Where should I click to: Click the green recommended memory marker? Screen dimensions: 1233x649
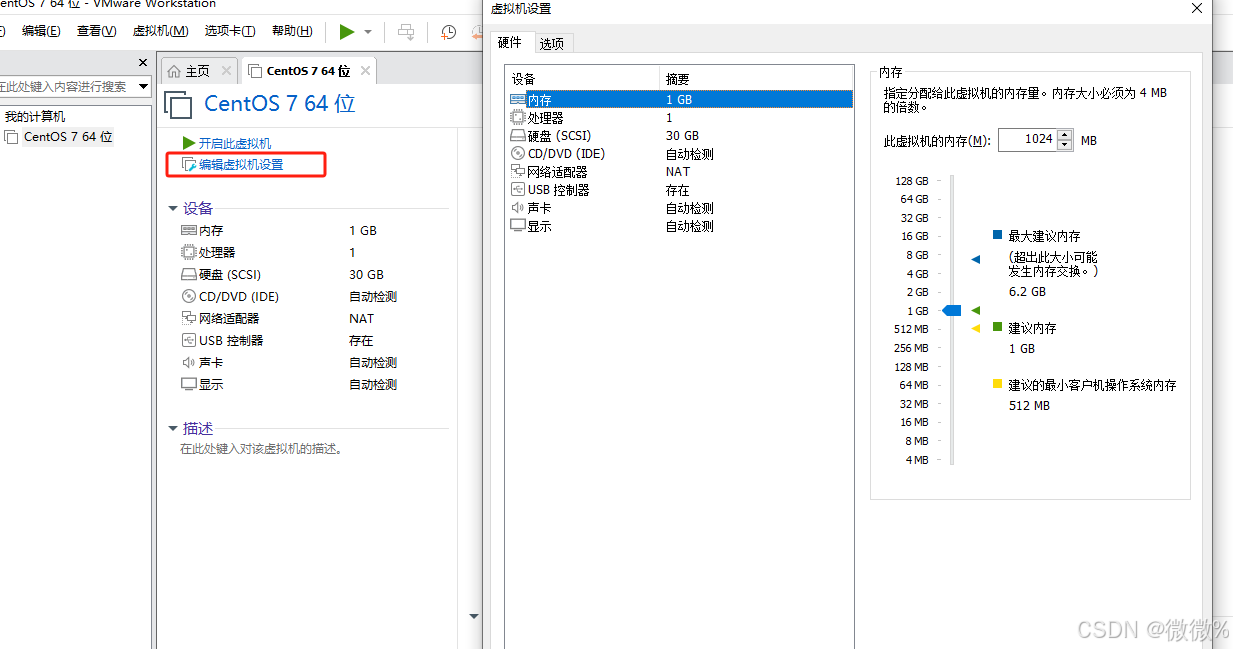976,311
